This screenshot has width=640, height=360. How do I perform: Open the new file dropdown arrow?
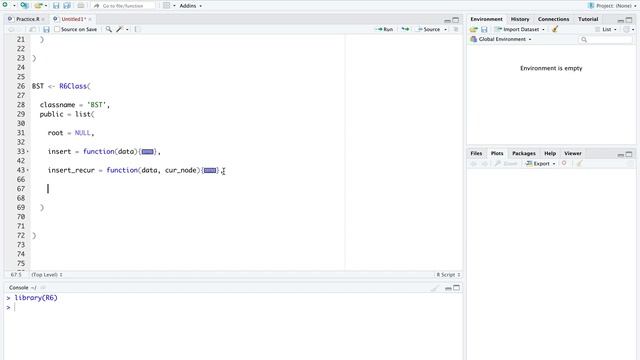click(14, 6)
